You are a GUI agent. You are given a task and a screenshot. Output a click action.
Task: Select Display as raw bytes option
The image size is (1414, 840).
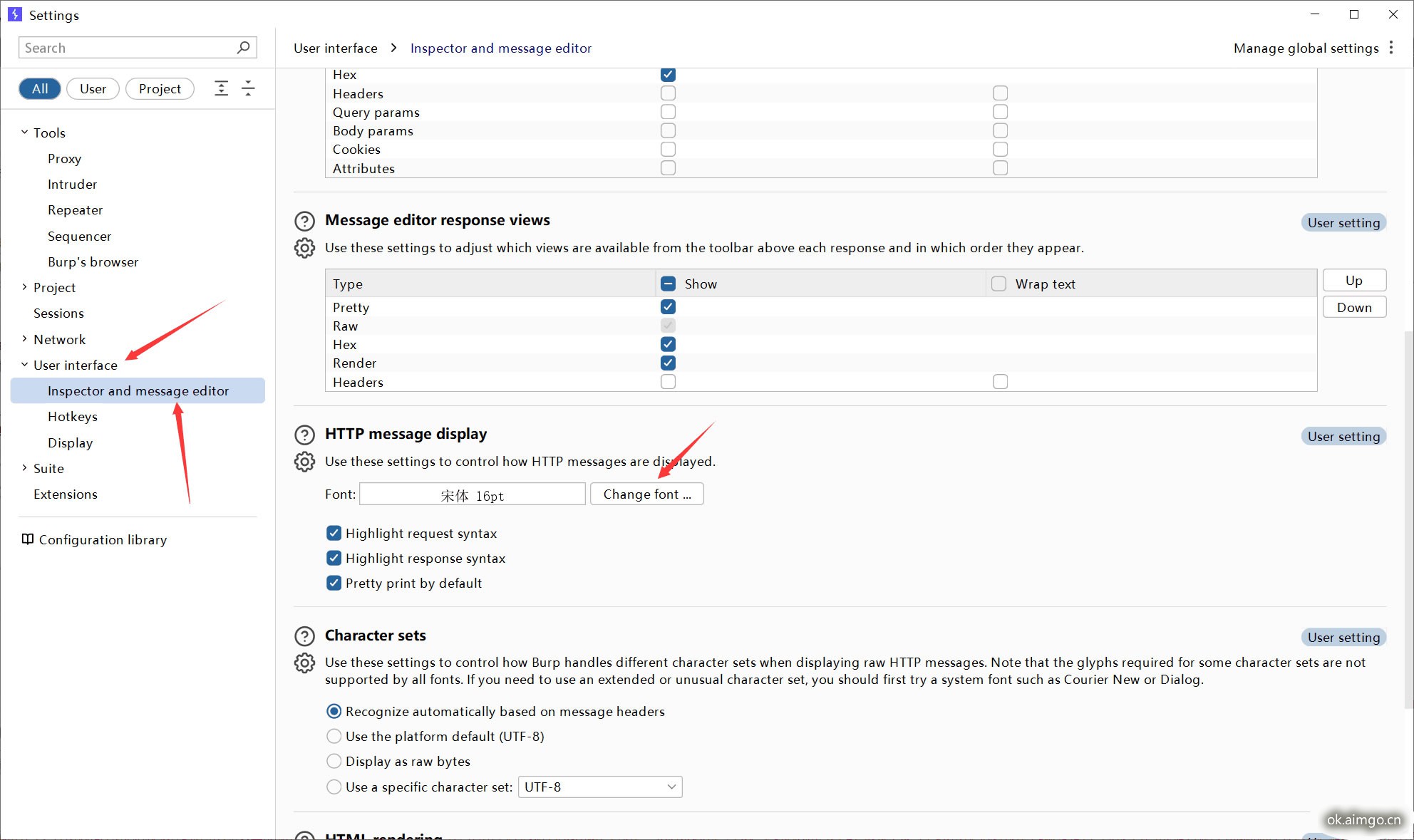coord(334,761)
